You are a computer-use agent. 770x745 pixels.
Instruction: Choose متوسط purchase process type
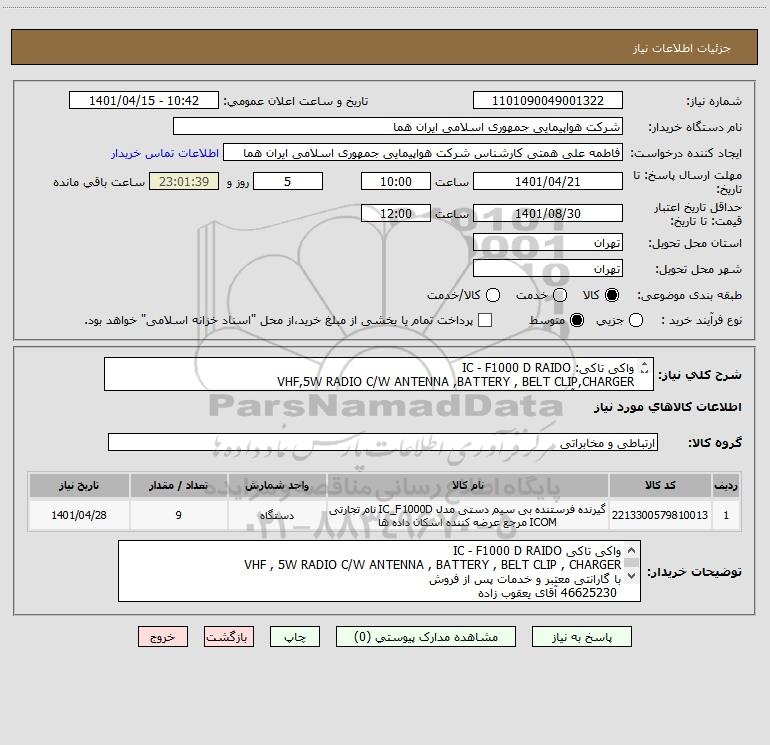pos(577,320)
